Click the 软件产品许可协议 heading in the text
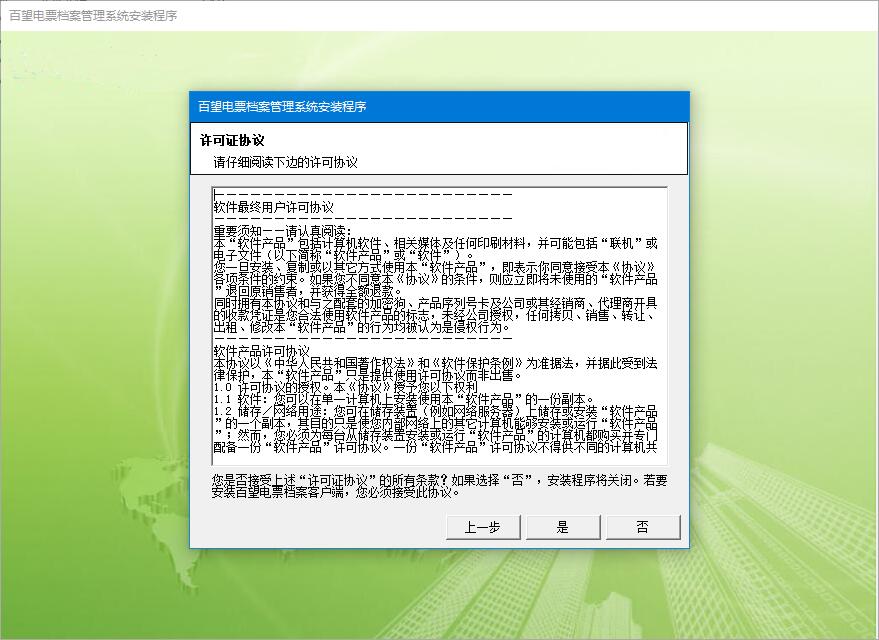The width and height of the screenshot is (879, 640). coord(262,351)
